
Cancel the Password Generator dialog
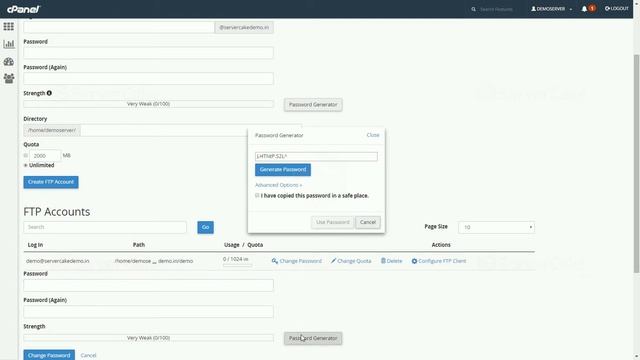pyautogui.click(x=368, y=222)
